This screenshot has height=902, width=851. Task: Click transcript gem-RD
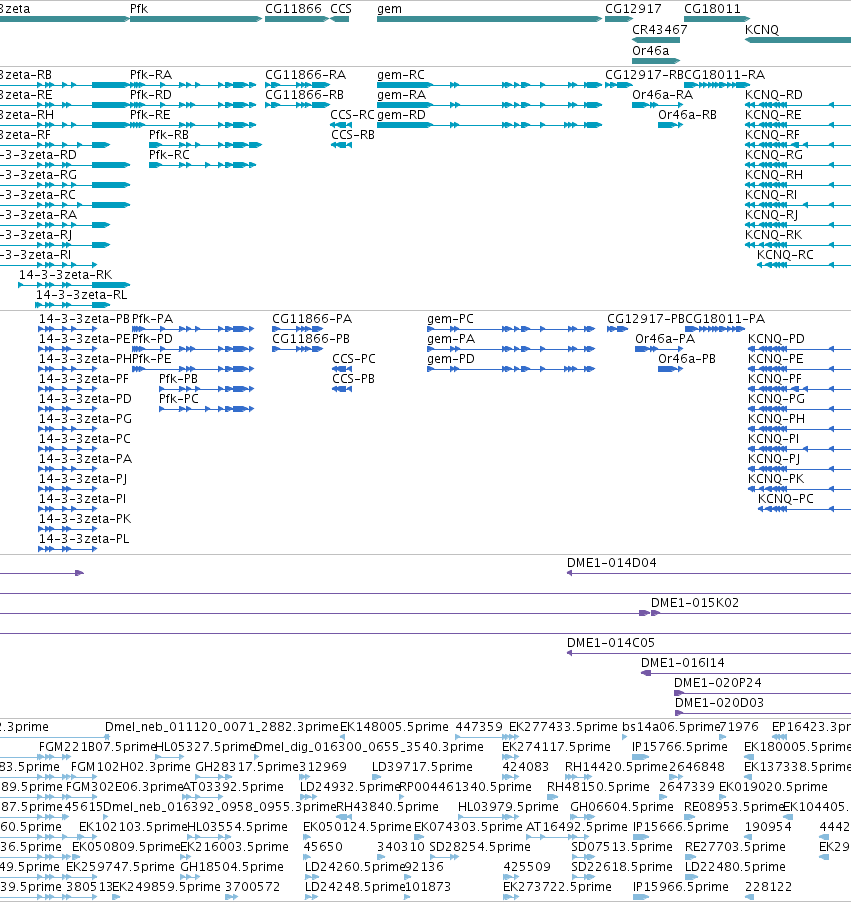401,114
